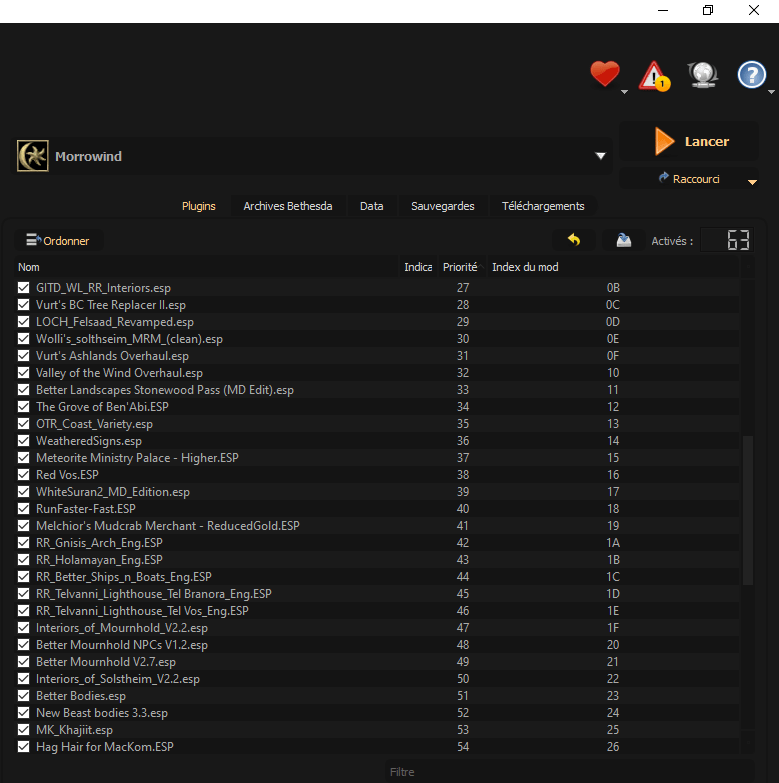779x783 pixels.
Task: Click the red heart endorse icon
Action: coord(604,74)
